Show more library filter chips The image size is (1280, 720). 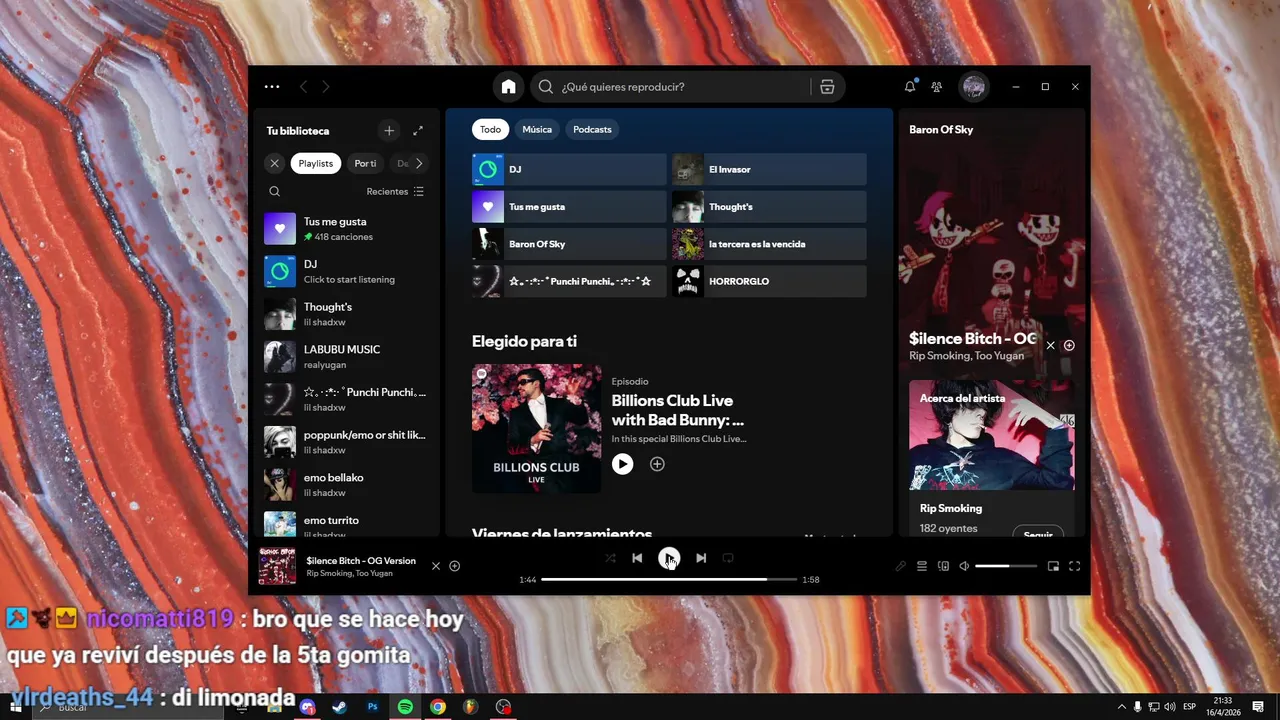tap(419, 163)
